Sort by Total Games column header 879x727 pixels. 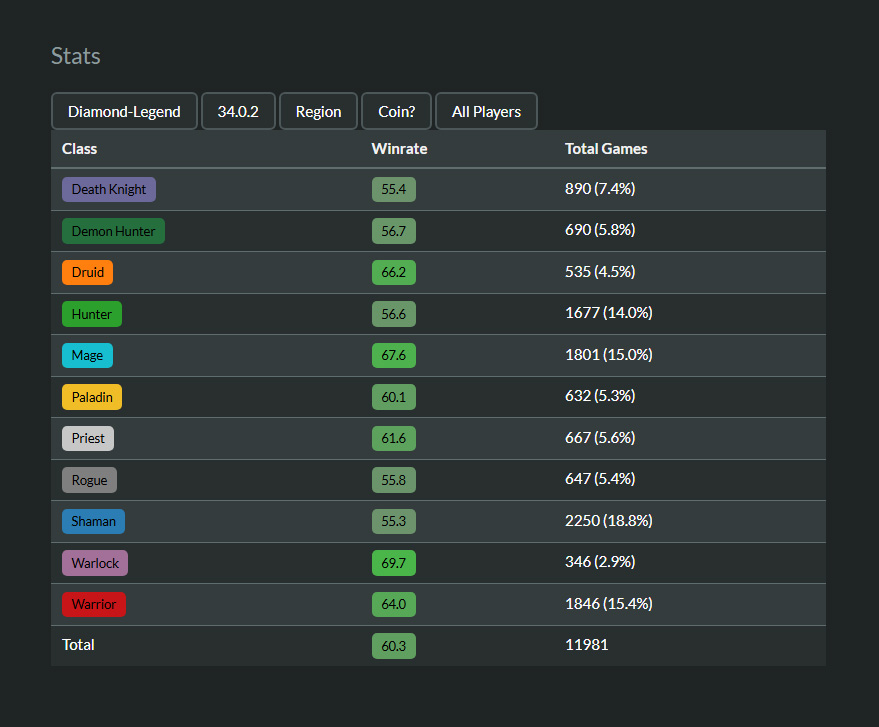click(x=606, y=149)
